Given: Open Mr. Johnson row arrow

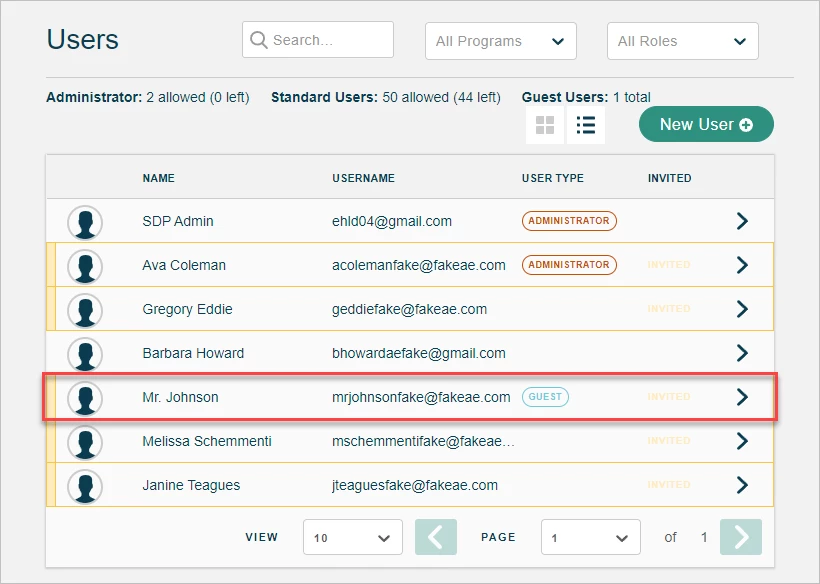Looking at the screenshot, I should click(742, 397).
